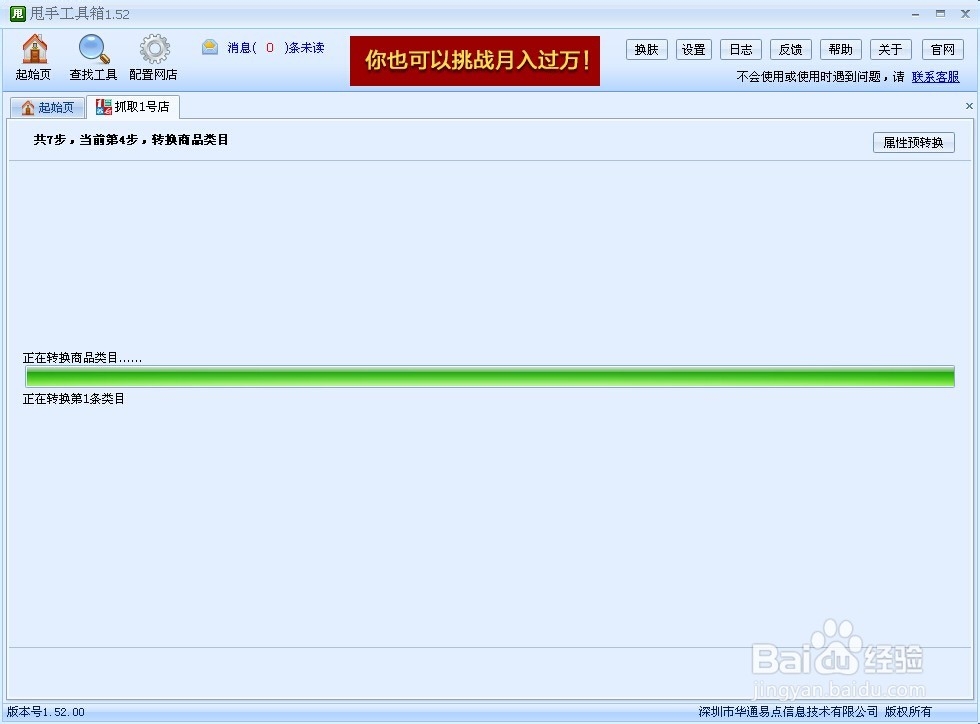Click the 消息 message envelope icon
The image size is (980, 724).
click(209, 46)
